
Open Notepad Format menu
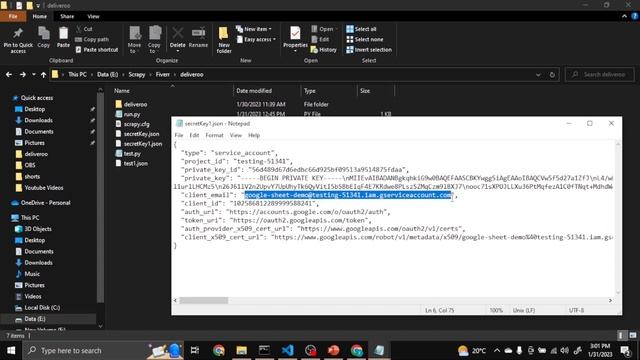(x=214, y=135)
